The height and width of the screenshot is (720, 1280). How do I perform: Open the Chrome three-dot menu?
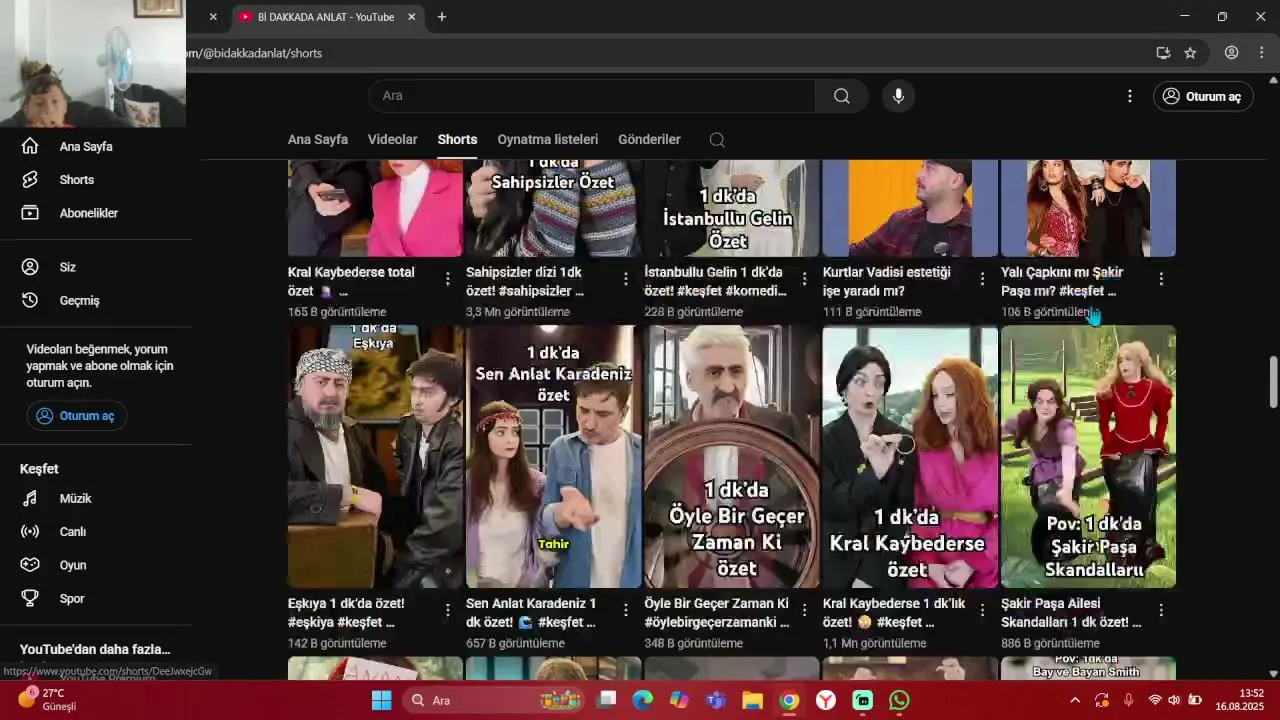click(x=1261, y=53)
